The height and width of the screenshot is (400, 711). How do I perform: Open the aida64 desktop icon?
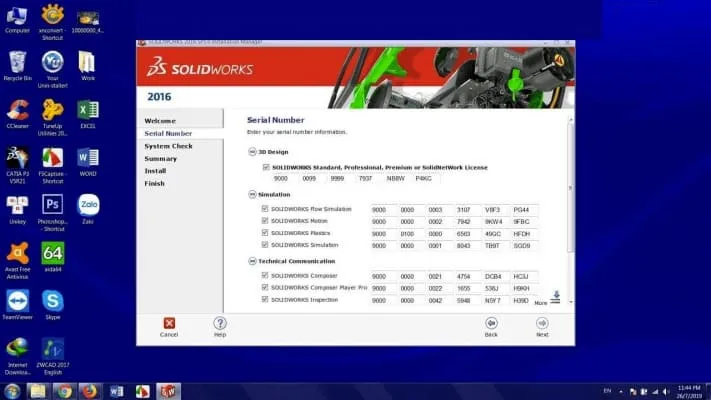click(53, 258)
